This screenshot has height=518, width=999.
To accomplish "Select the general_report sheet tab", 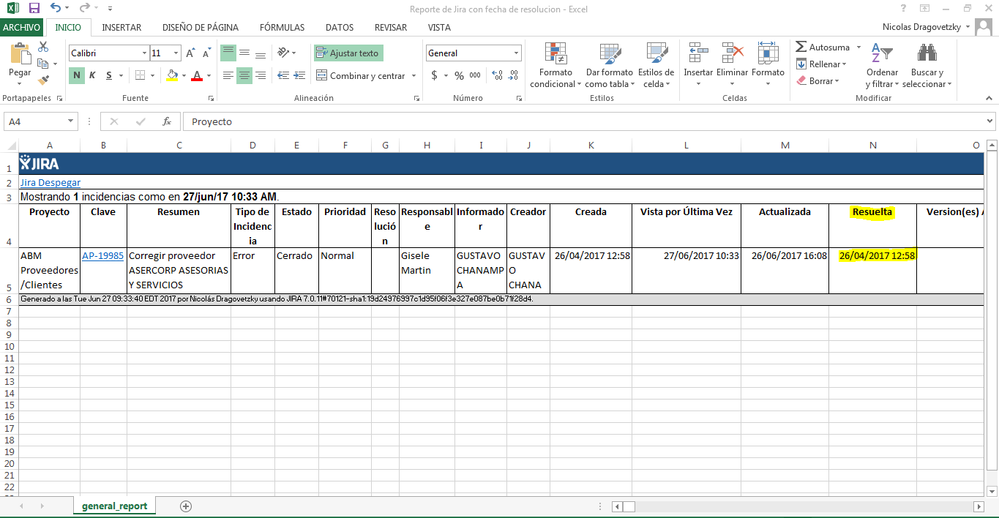I will tap(115, 506).
